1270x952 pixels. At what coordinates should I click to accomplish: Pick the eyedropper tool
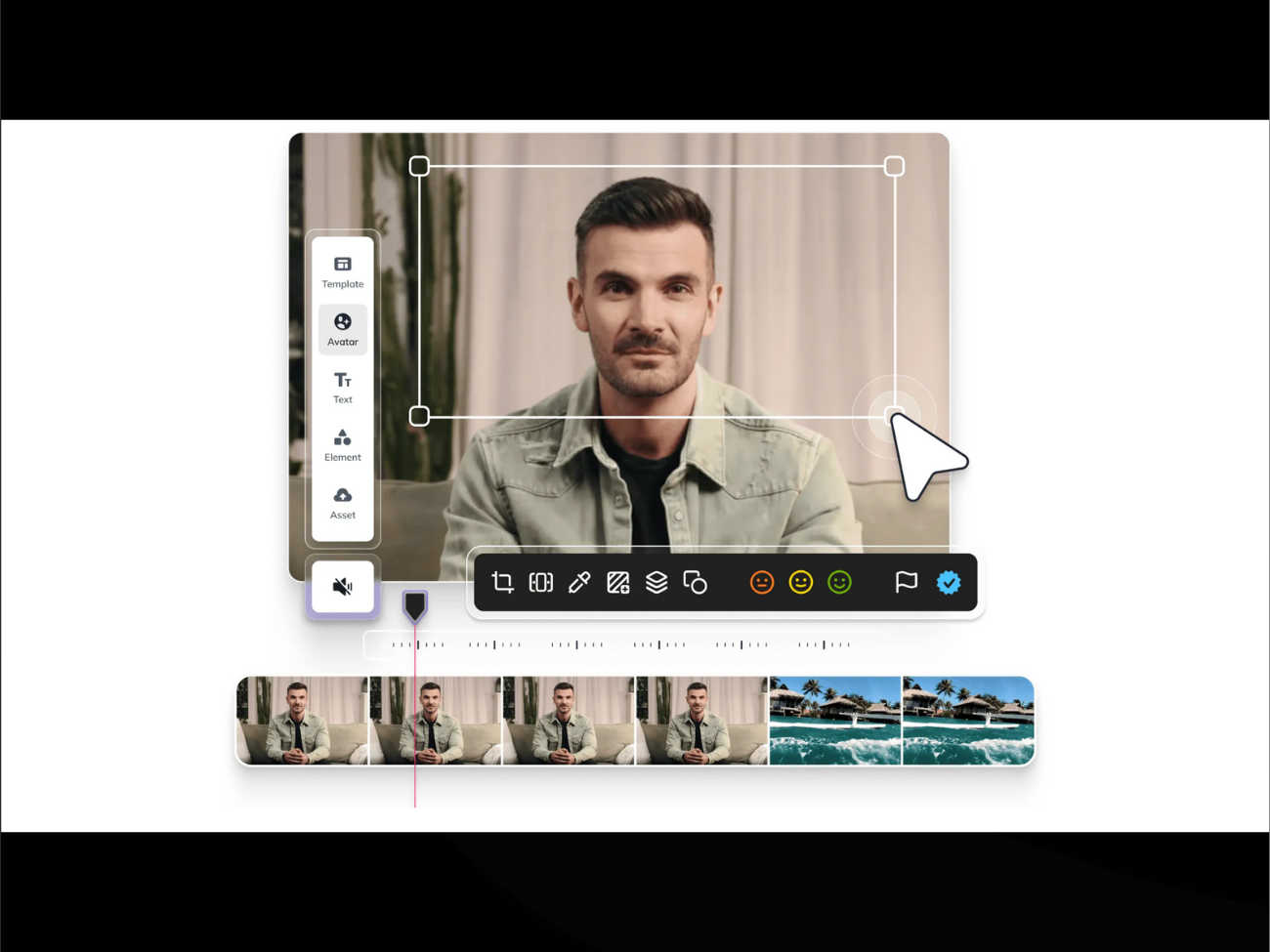(579, 583)
